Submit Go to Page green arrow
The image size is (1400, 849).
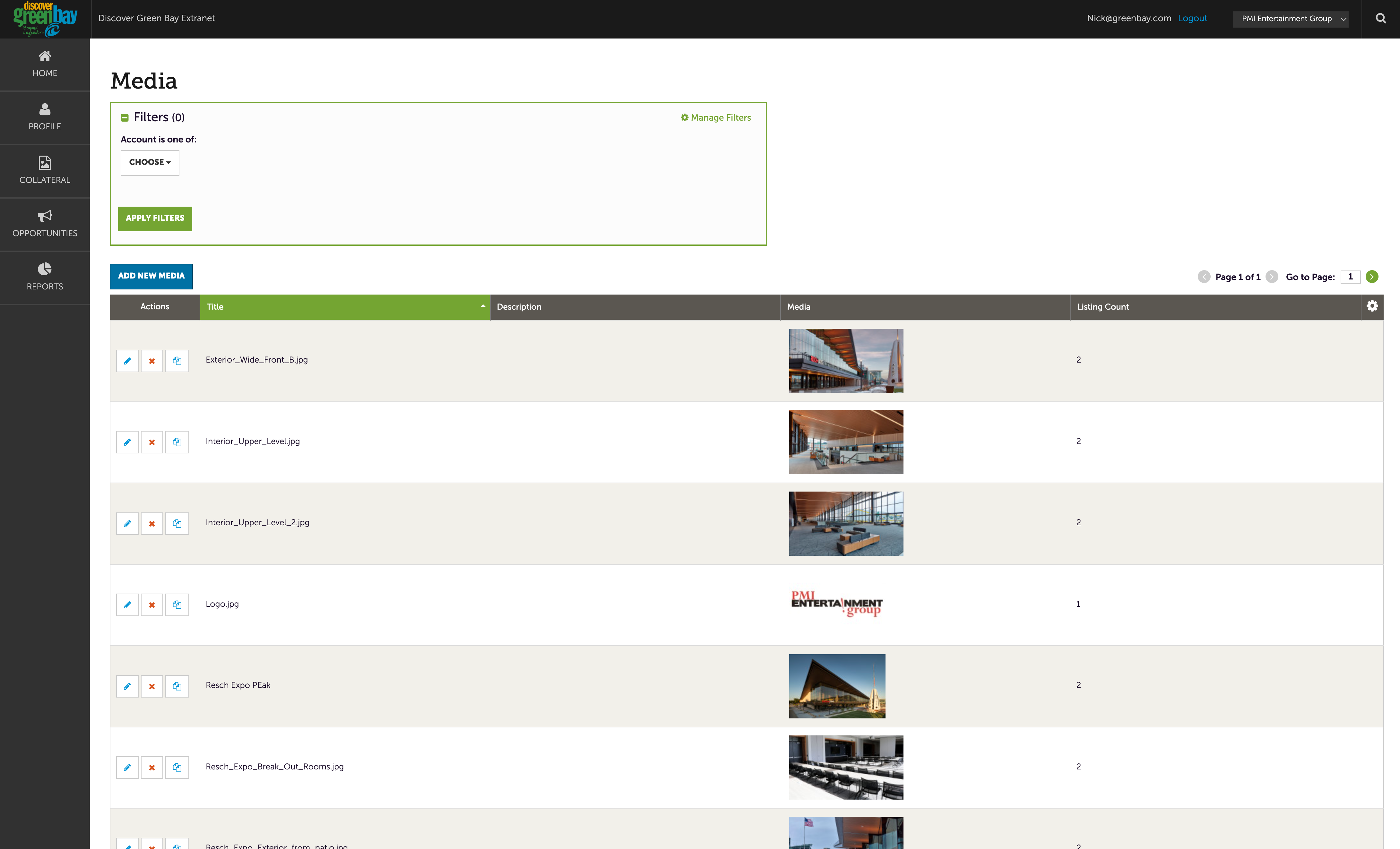pos(1372,277)
